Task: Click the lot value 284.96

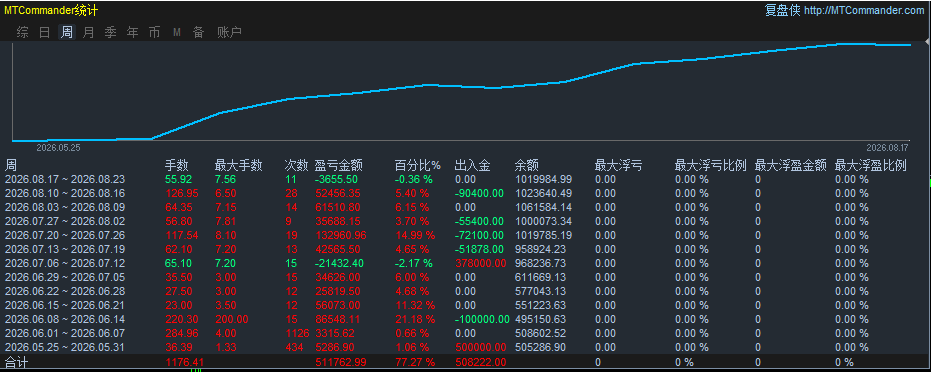Action: (x=182, y=333)
